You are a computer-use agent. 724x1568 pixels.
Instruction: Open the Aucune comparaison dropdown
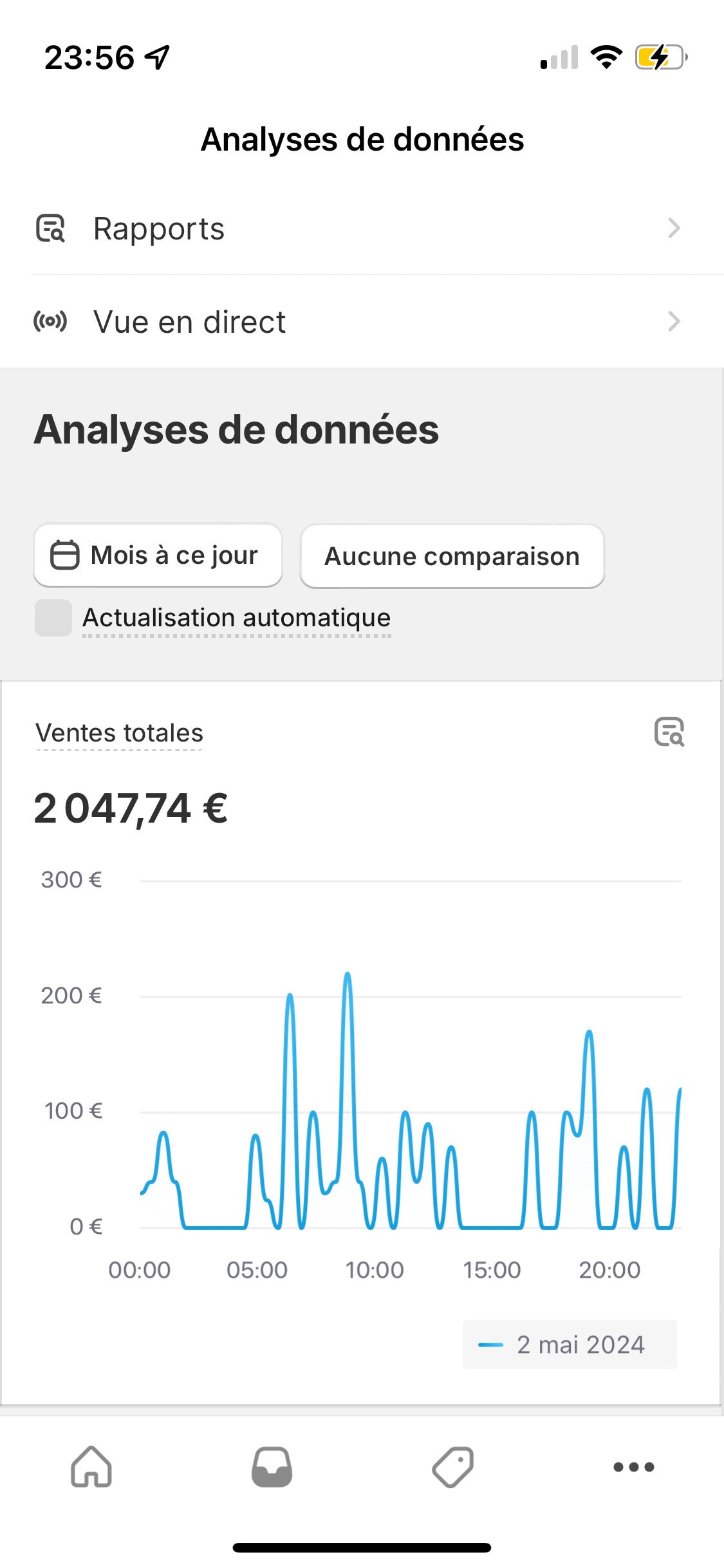452,556
